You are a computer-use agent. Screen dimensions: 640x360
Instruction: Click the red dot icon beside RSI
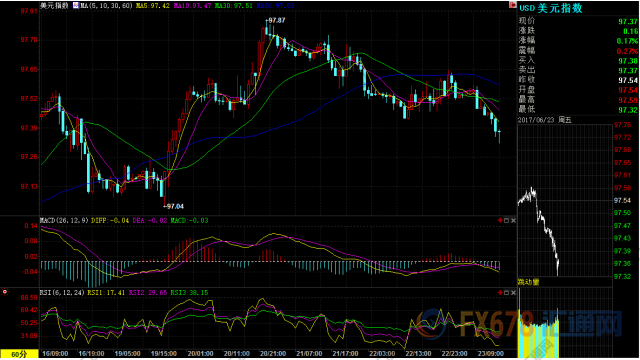point(4,292)
